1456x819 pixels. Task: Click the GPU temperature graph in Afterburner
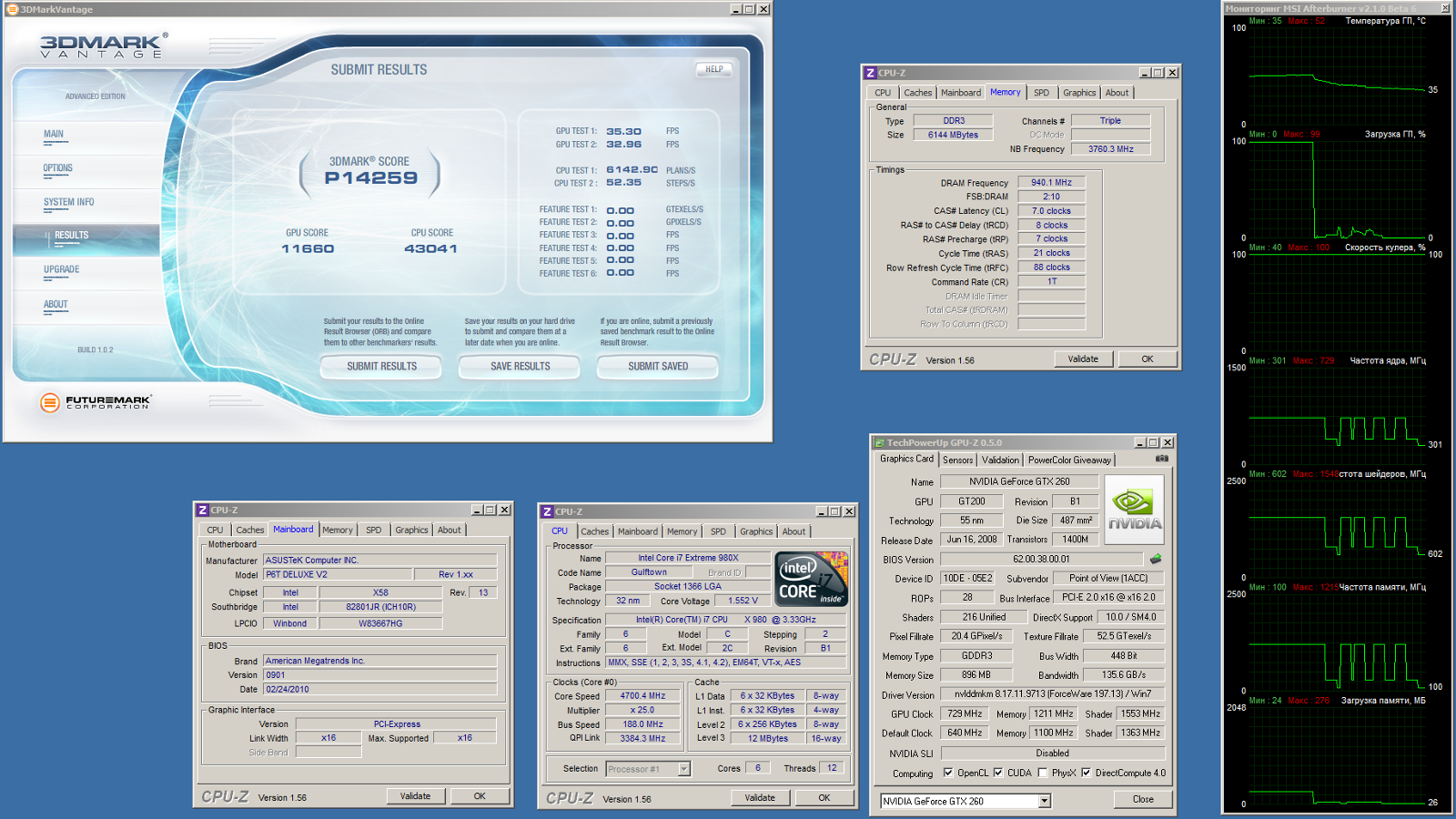[x=1337, y=76]
